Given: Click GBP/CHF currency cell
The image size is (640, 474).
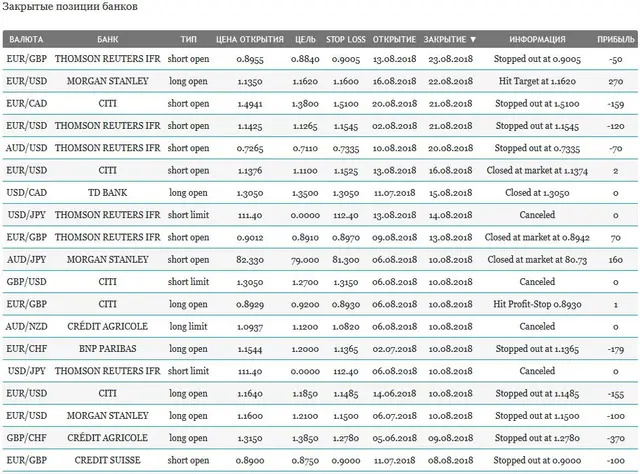Looking at the screenshot, I should [x=27, y=438].
